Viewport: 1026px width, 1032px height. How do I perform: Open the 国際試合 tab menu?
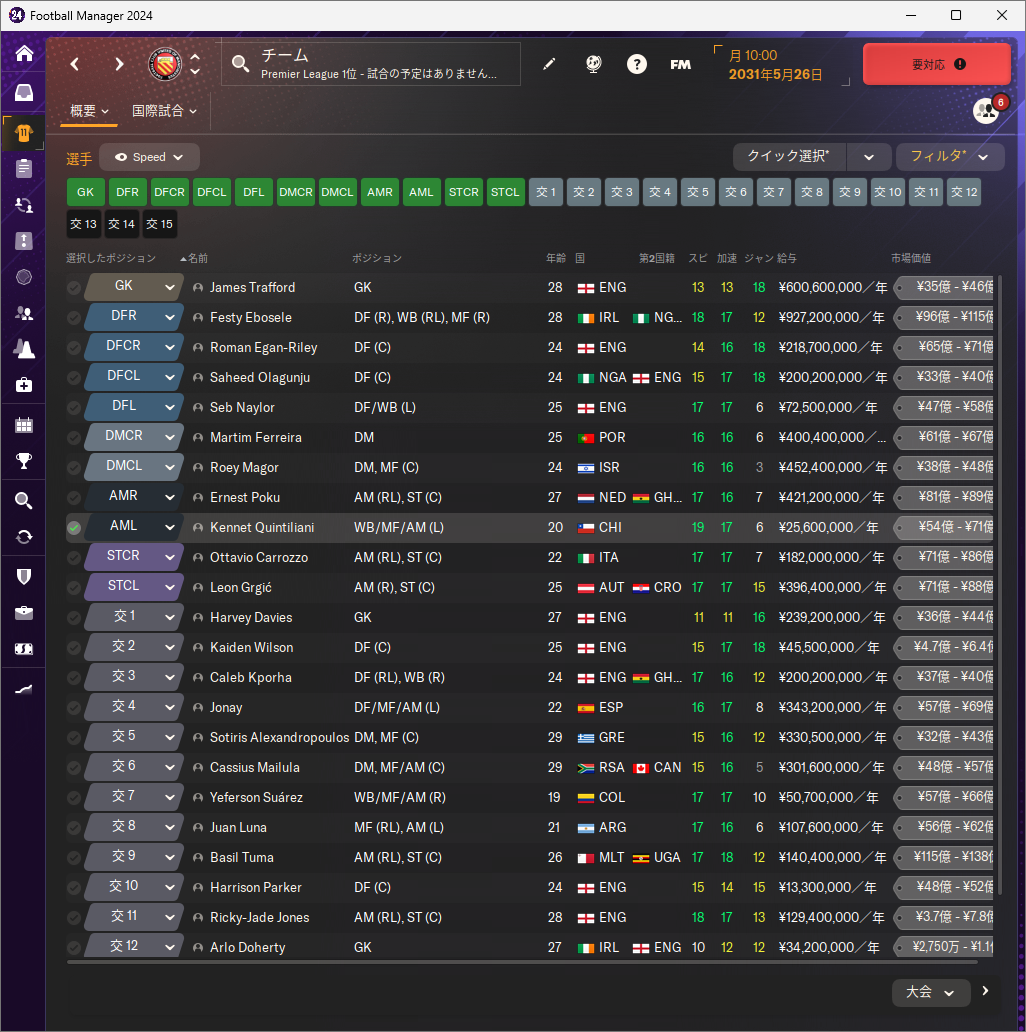tap(164, 111)
